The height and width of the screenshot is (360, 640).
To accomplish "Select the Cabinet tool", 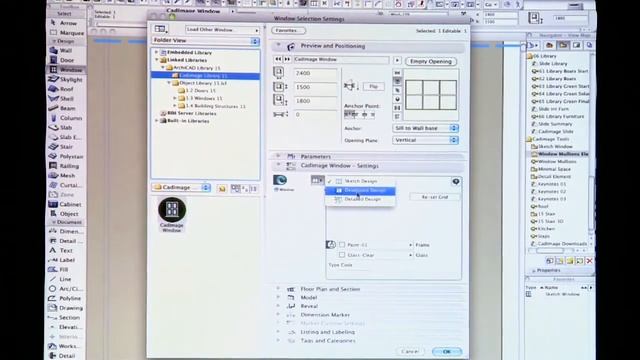I will [x=65, y=204].
